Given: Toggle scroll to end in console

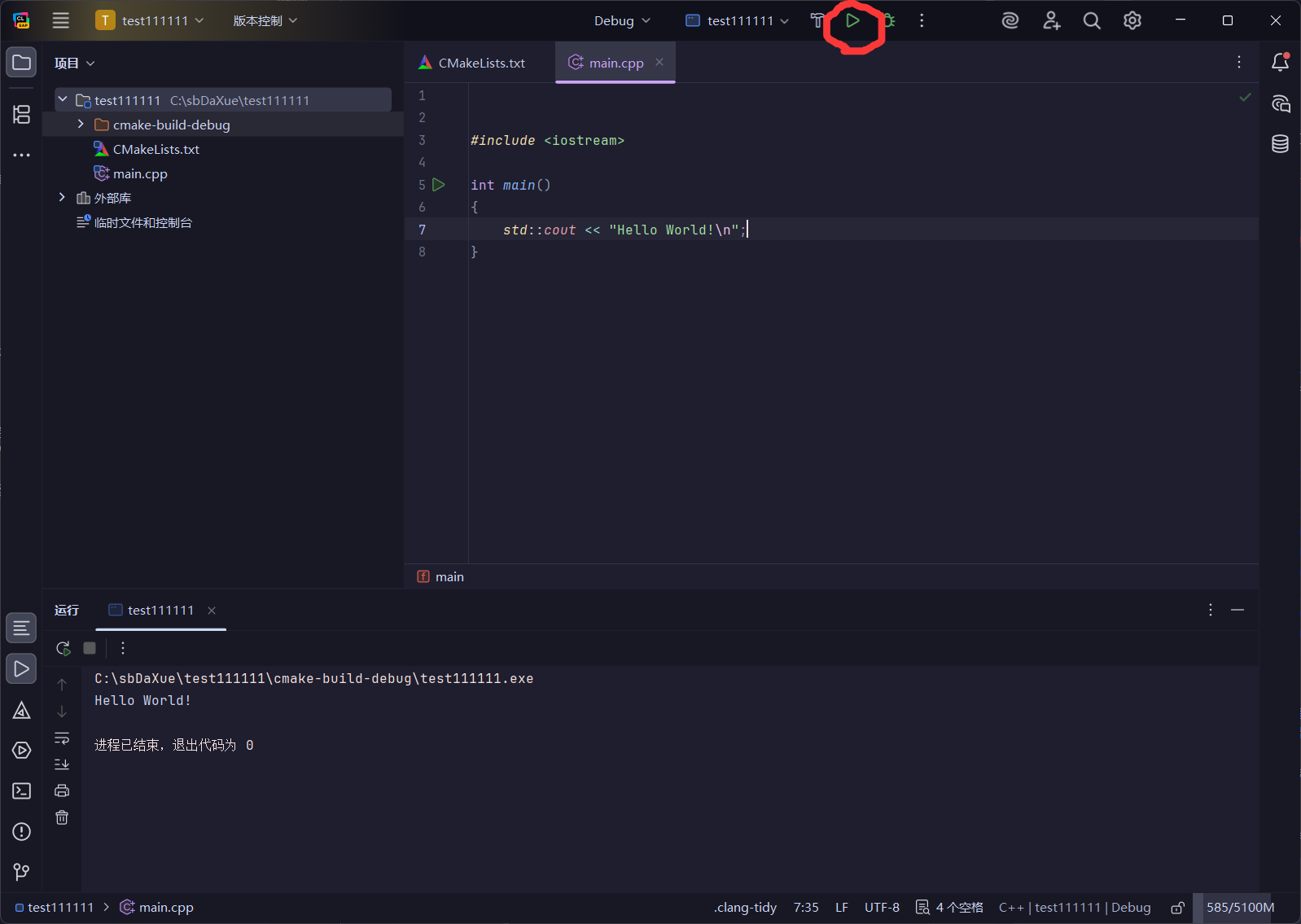Looking at the screenshot, I should (x=62, y=764).
